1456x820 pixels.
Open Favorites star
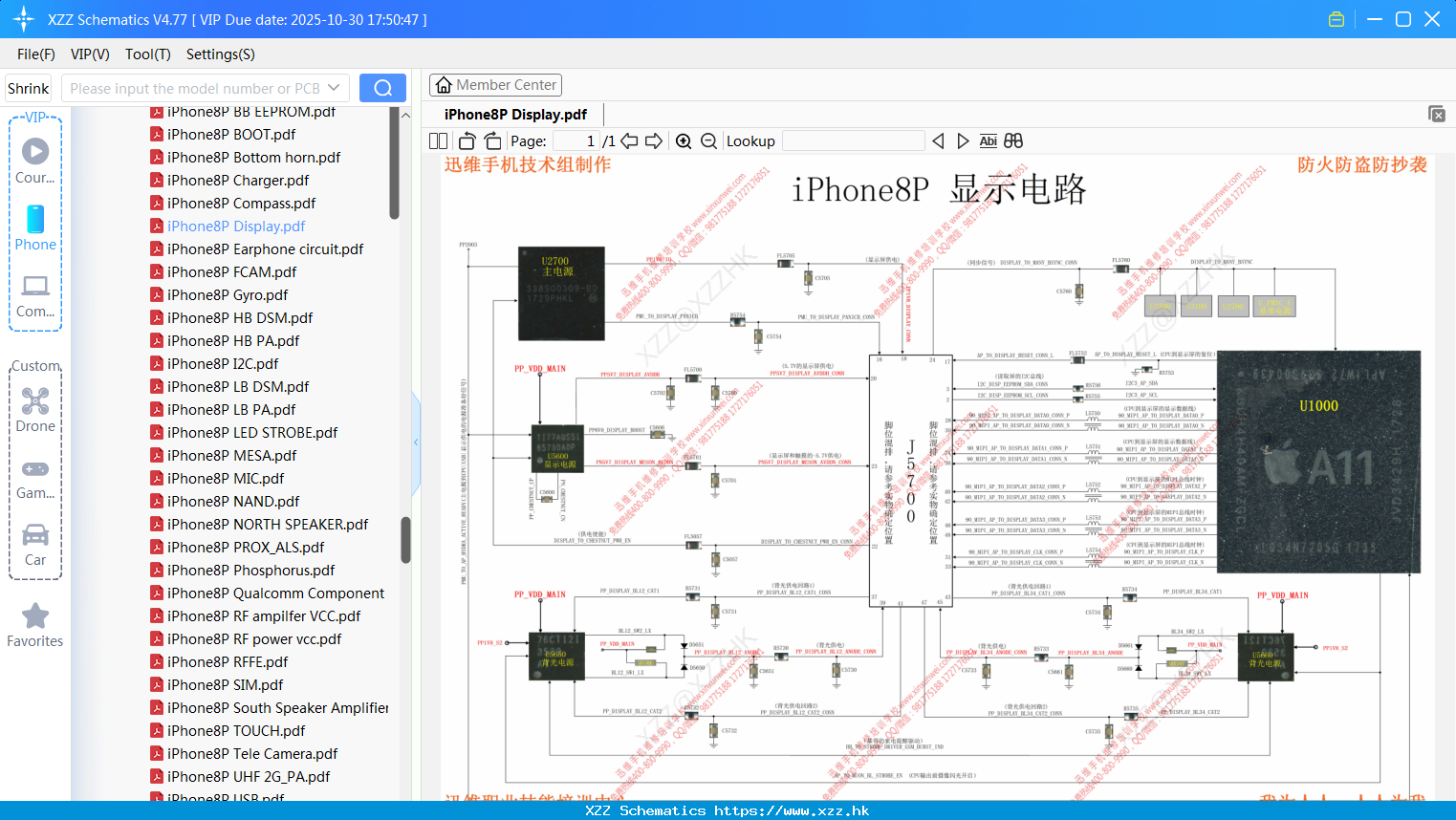(x=35, y=626)
